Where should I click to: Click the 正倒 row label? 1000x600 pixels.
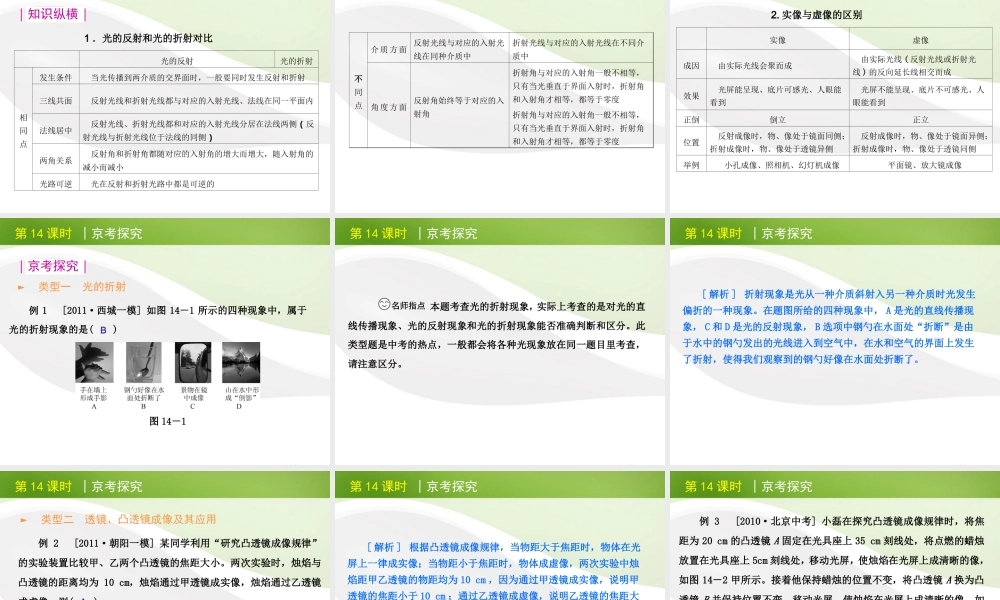coord(691,119)
